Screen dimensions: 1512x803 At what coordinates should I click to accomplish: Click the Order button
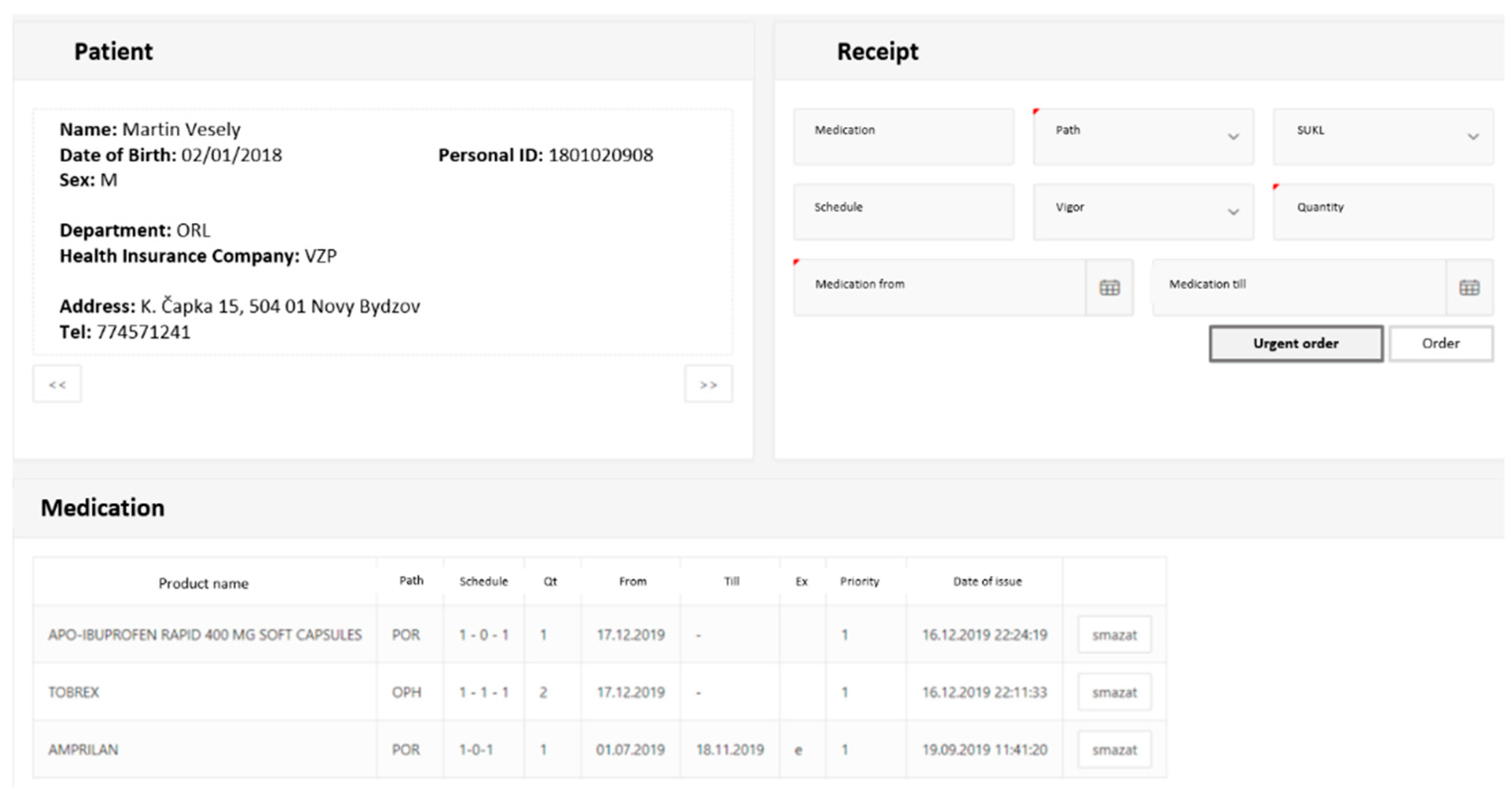[1440, 344]
